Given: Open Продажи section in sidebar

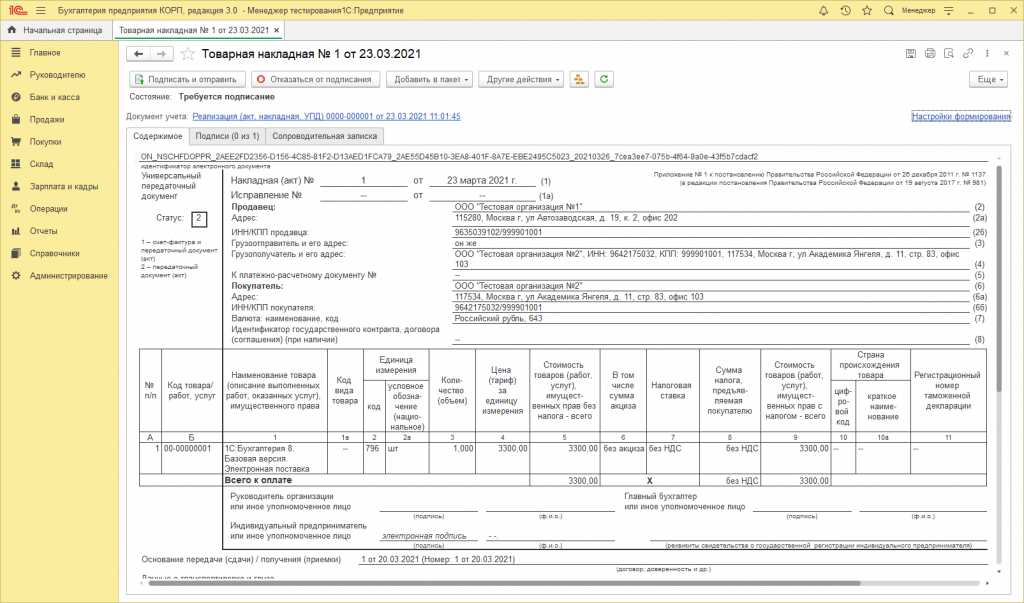Looking at the screenshot, I should pyautogui.click(x=47, y=120).
